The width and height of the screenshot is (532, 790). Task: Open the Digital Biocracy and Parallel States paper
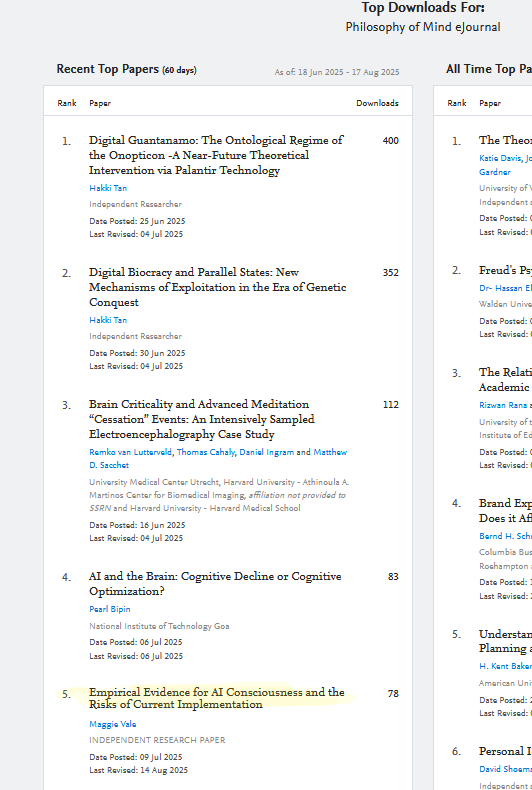pyautogui.click(x=218, y=287)
